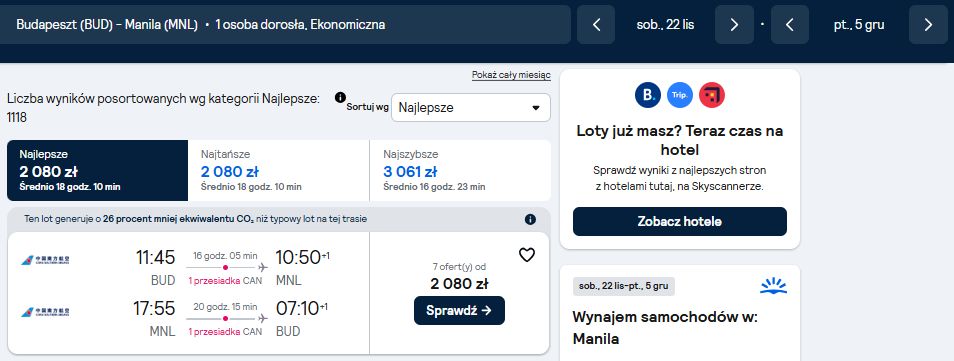
Task: Click the China Southern outbound airline logo
Action: click(x=45, y=260)
